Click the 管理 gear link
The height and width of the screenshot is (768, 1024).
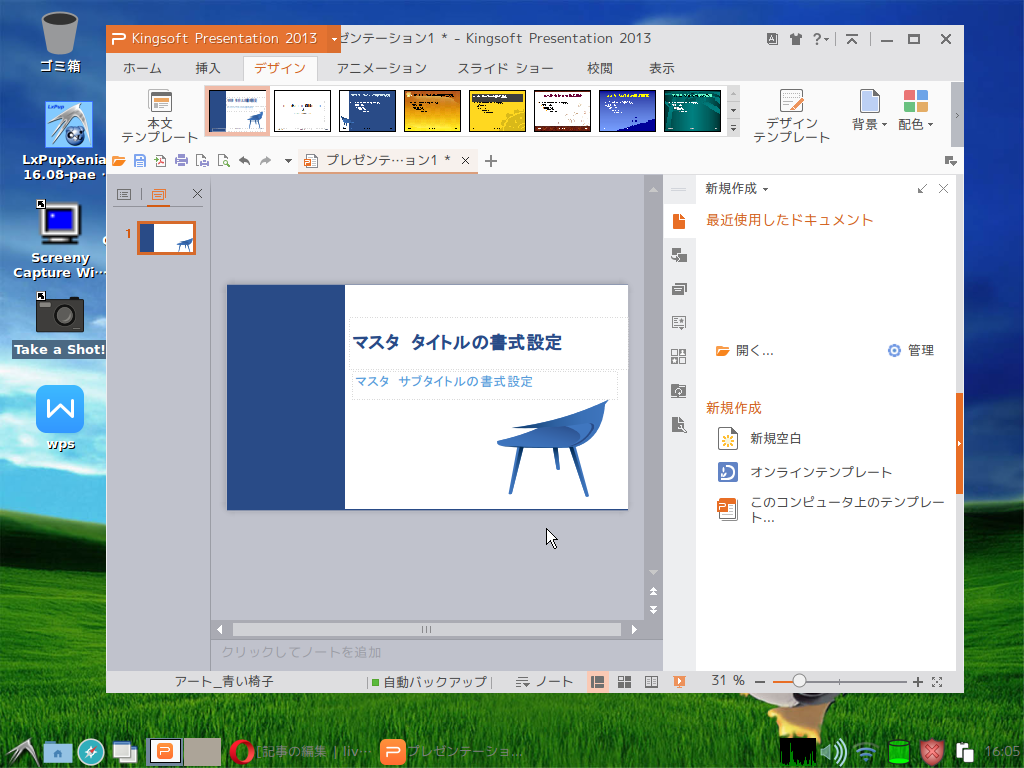pyautogui.click(x=911, y=351)
